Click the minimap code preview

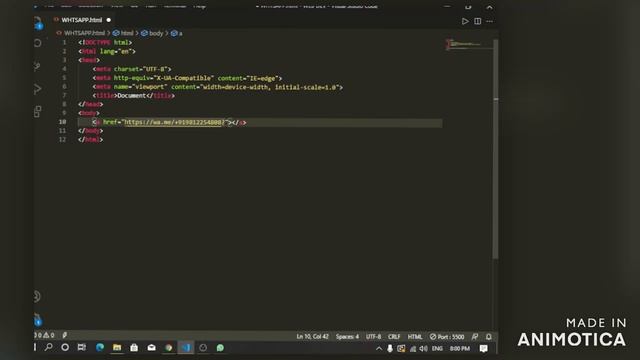coord(469,44)
